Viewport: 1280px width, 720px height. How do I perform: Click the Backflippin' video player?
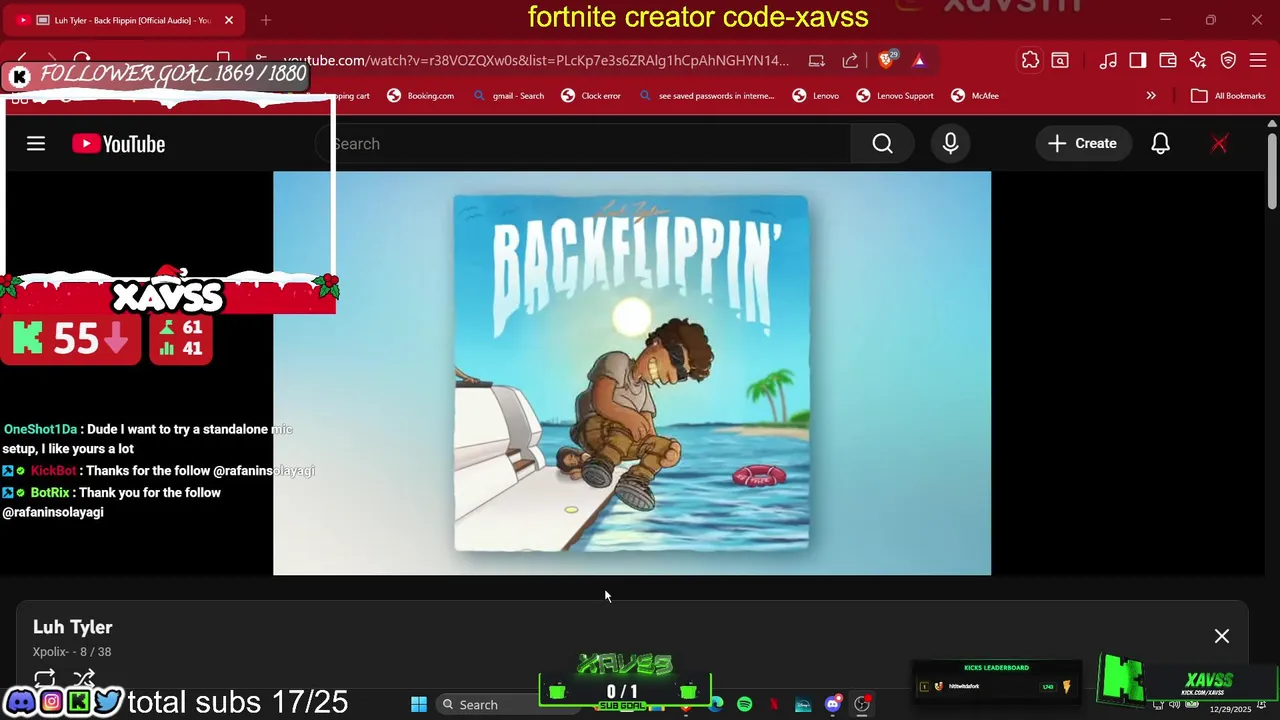(x=632, y=373)
